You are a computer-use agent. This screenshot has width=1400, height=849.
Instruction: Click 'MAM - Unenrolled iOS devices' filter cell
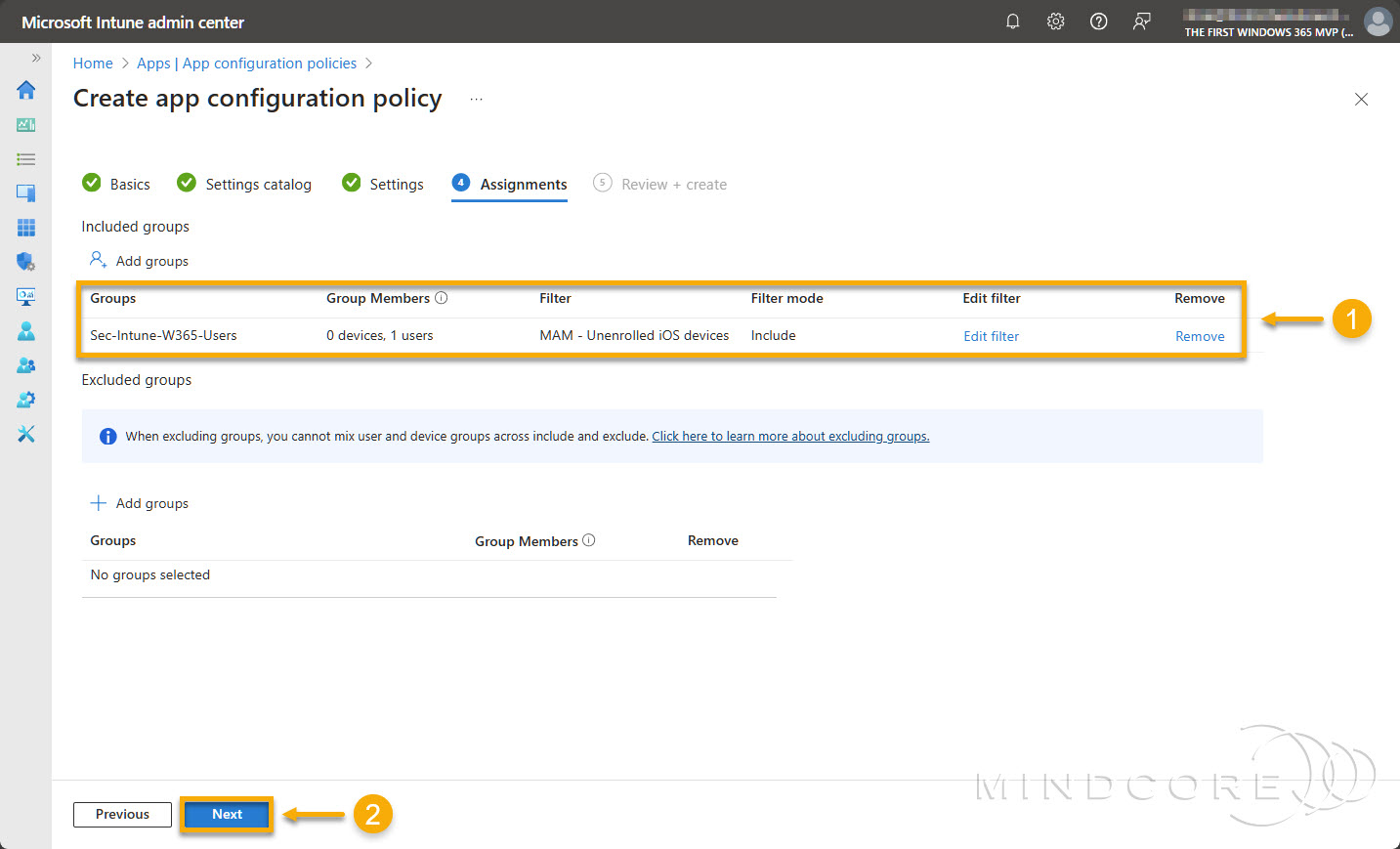pyautogui.click(x=634, y=335)
